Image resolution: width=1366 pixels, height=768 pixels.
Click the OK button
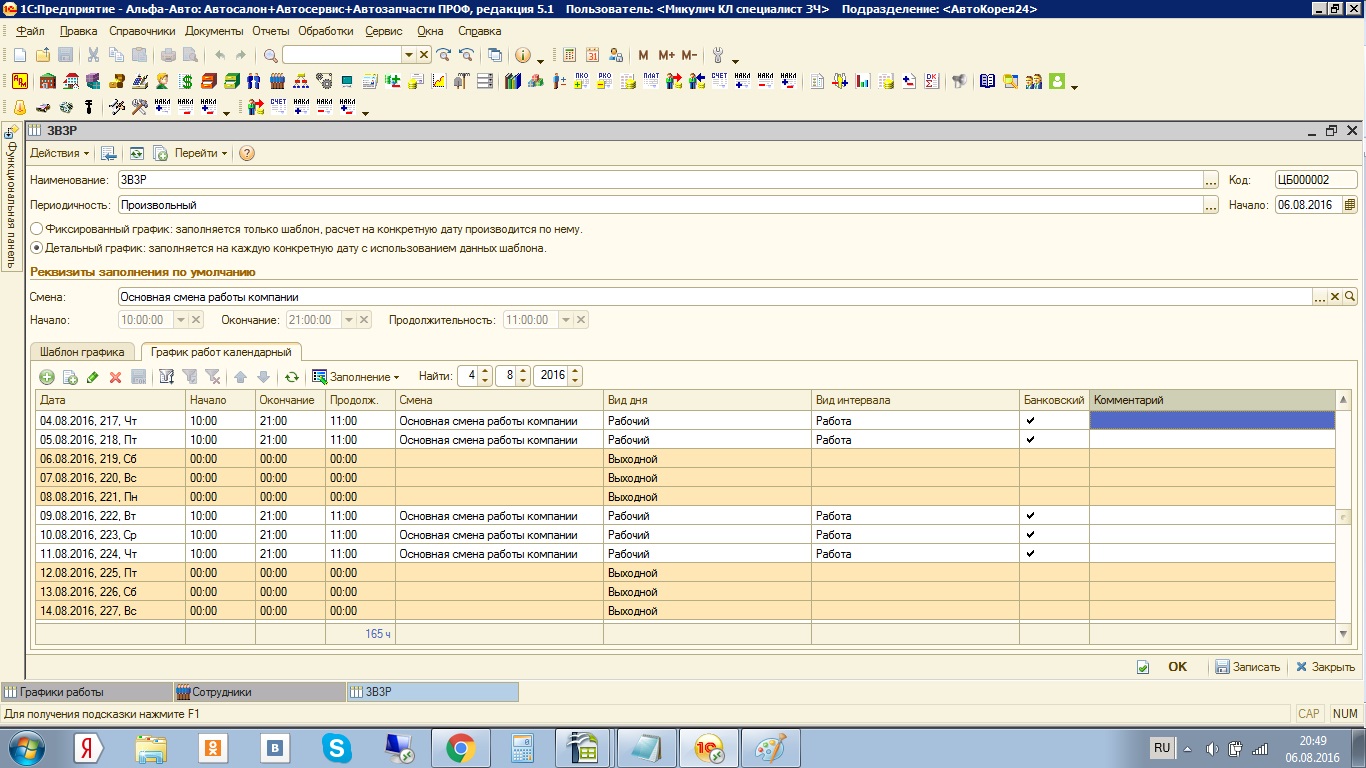pos(1177,667)
